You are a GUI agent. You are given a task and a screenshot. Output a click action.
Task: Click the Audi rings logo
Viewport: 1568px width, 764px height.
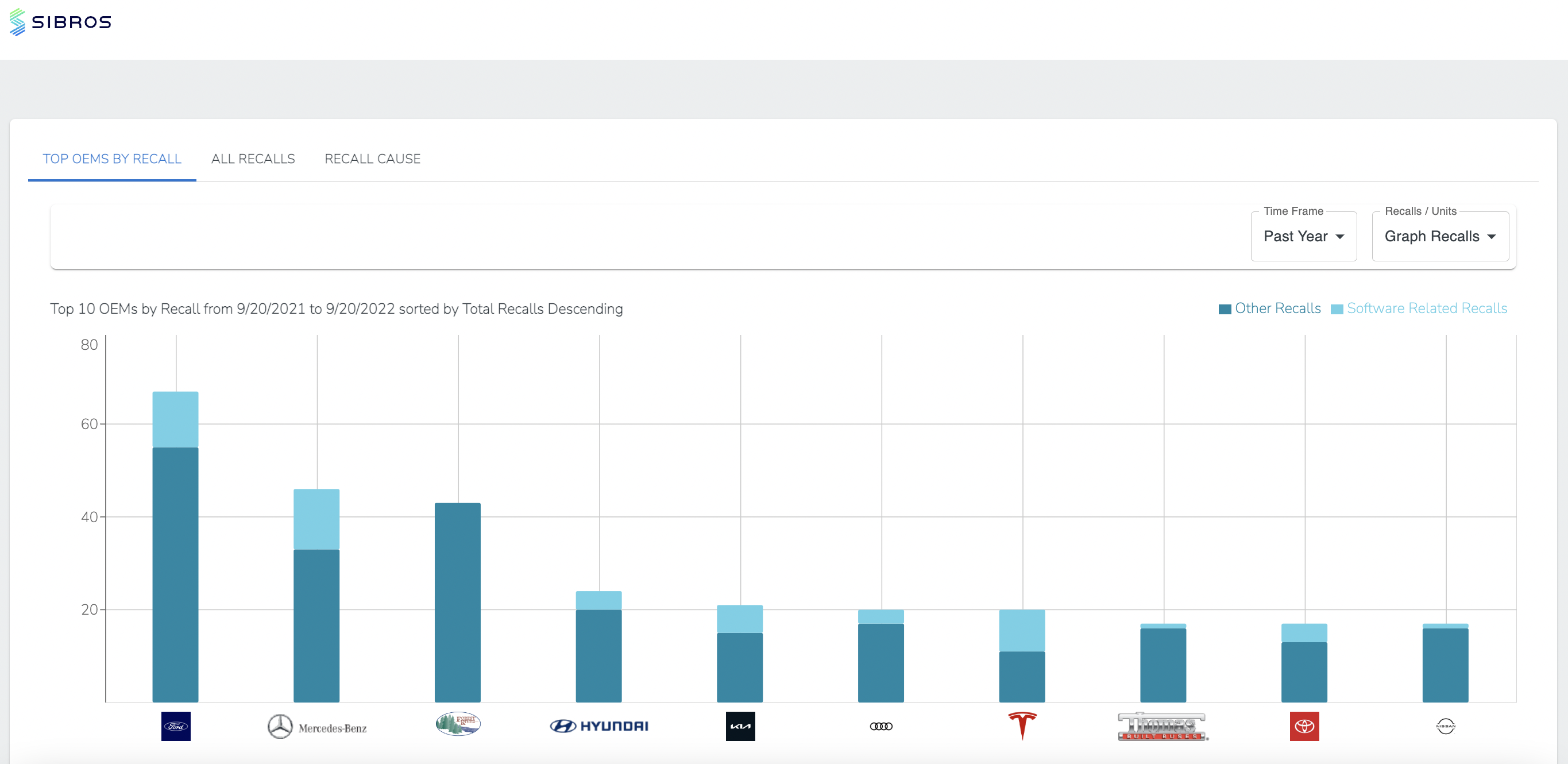click(x=882, y=726)
